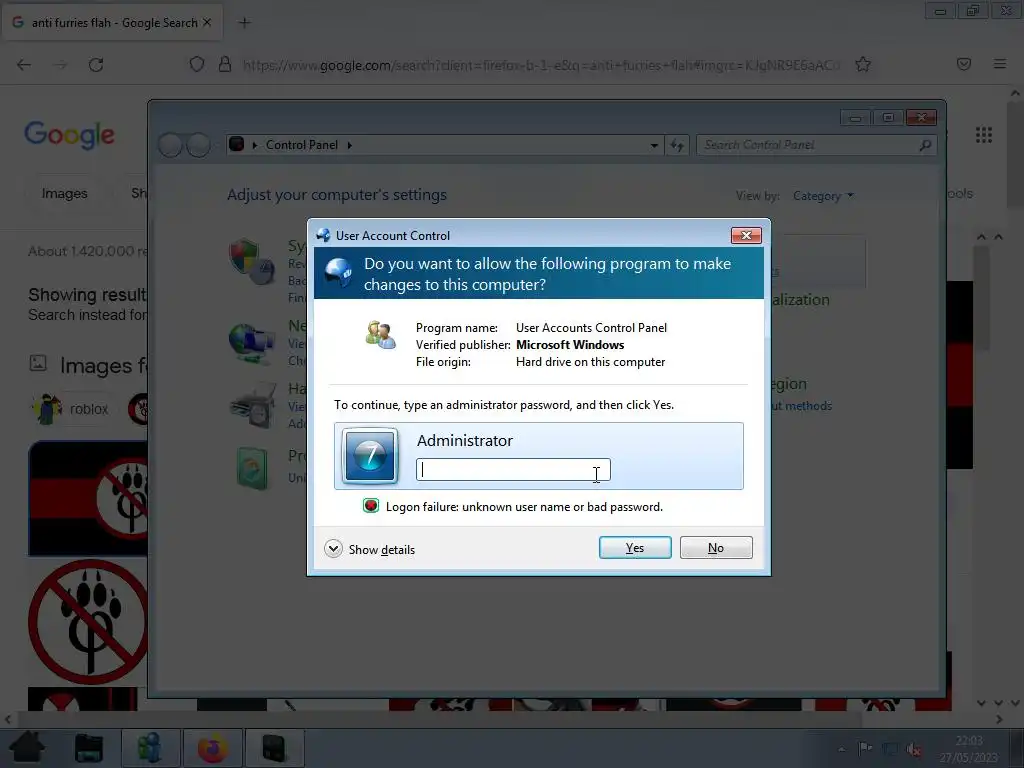Select the Administrator account picture

(x=370, y=455)
